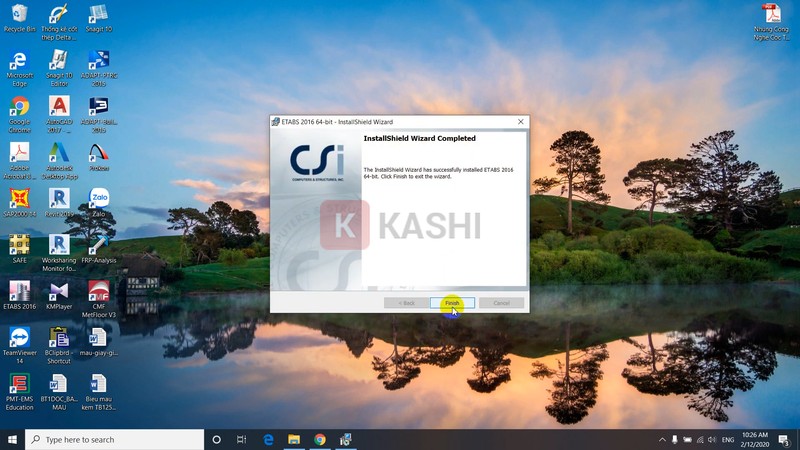Viewport: 800px width, 450px height.
Task: Launch the KMPlayer desktop shortcut
Action: pos(59,291)
